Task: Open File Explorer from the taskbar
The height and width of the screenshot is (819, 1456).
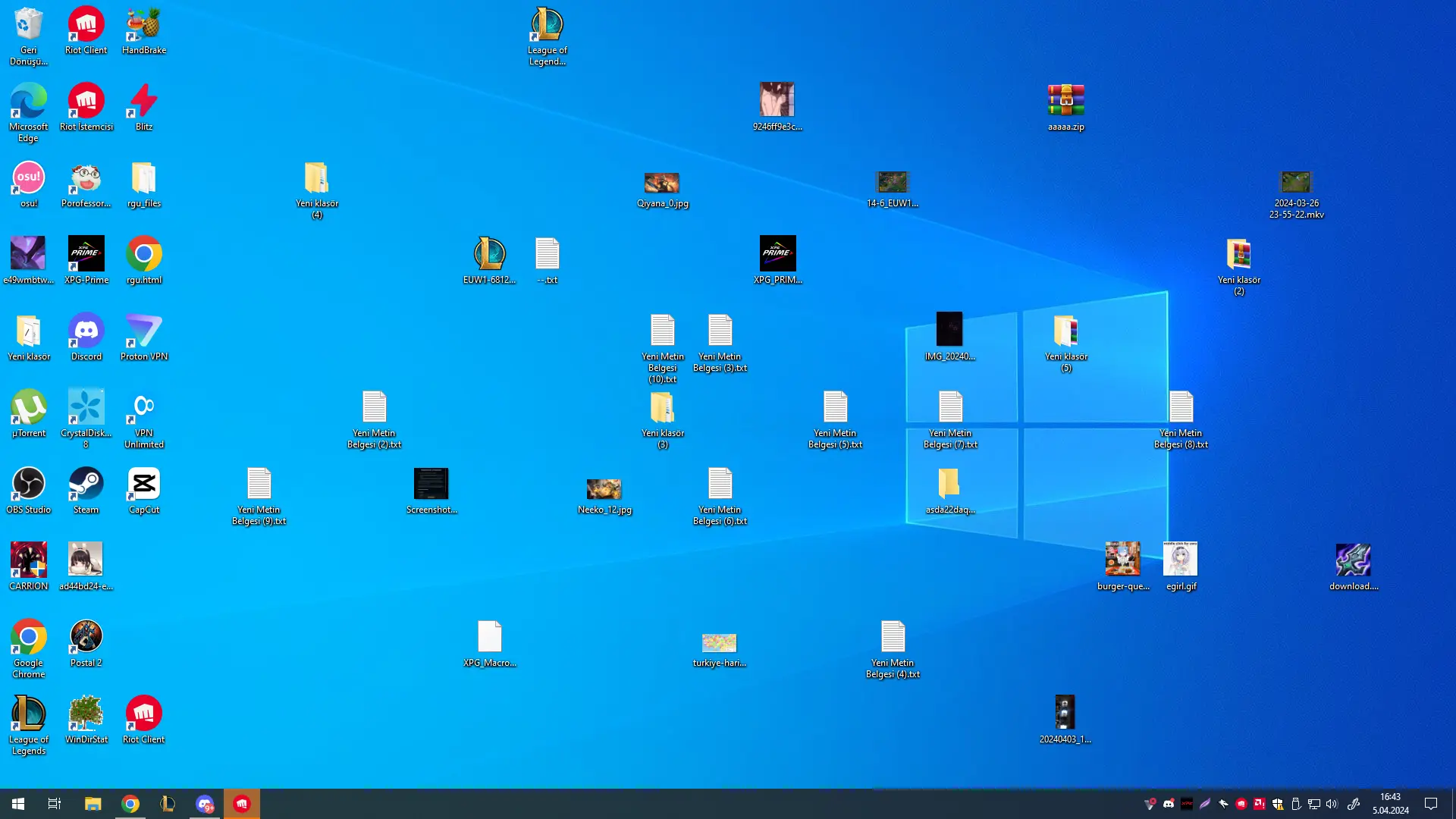Action: coord(93,804)
